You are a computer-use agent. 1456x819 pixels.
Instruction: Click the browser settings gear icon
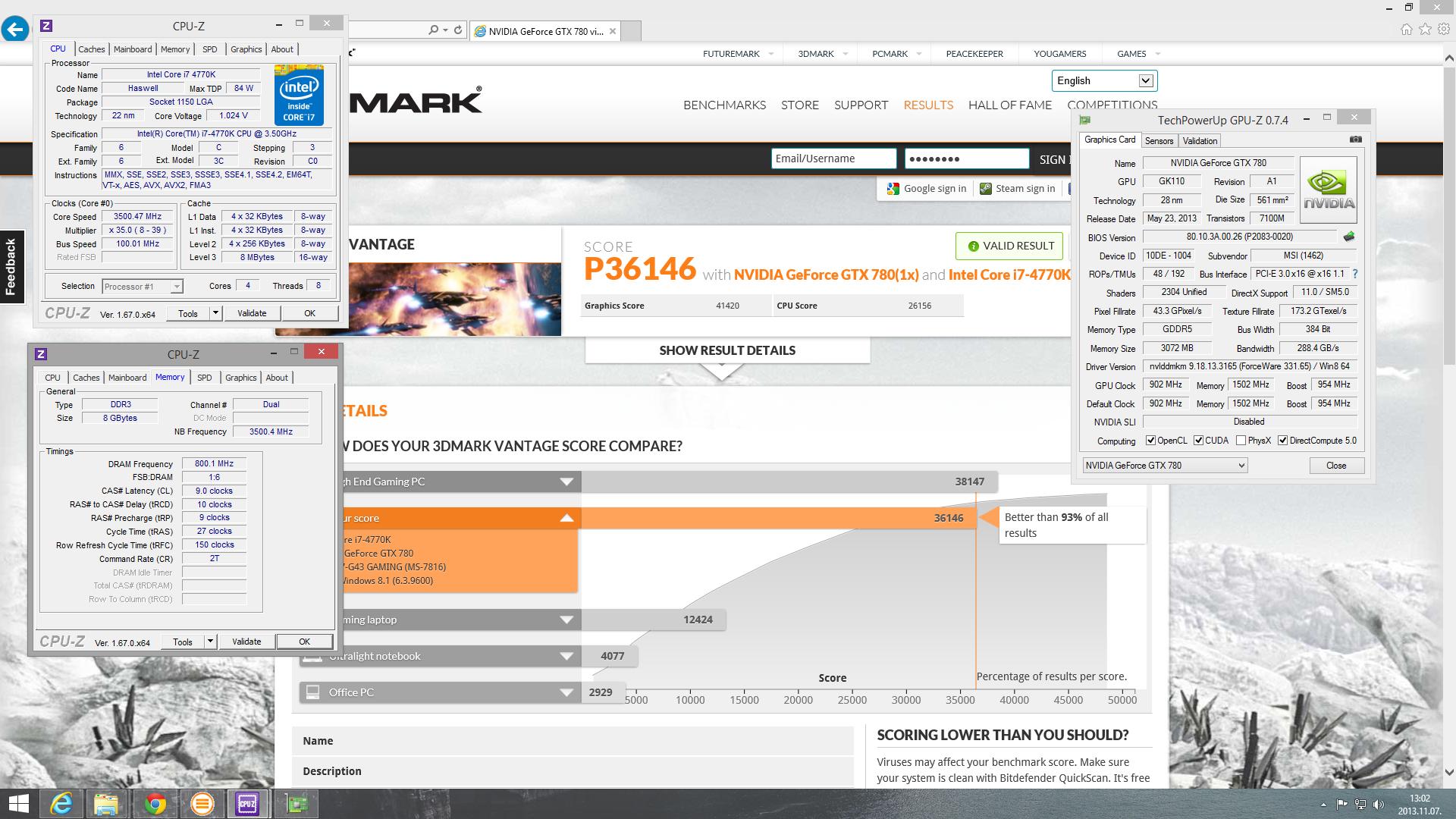[x=1443, y=30]
